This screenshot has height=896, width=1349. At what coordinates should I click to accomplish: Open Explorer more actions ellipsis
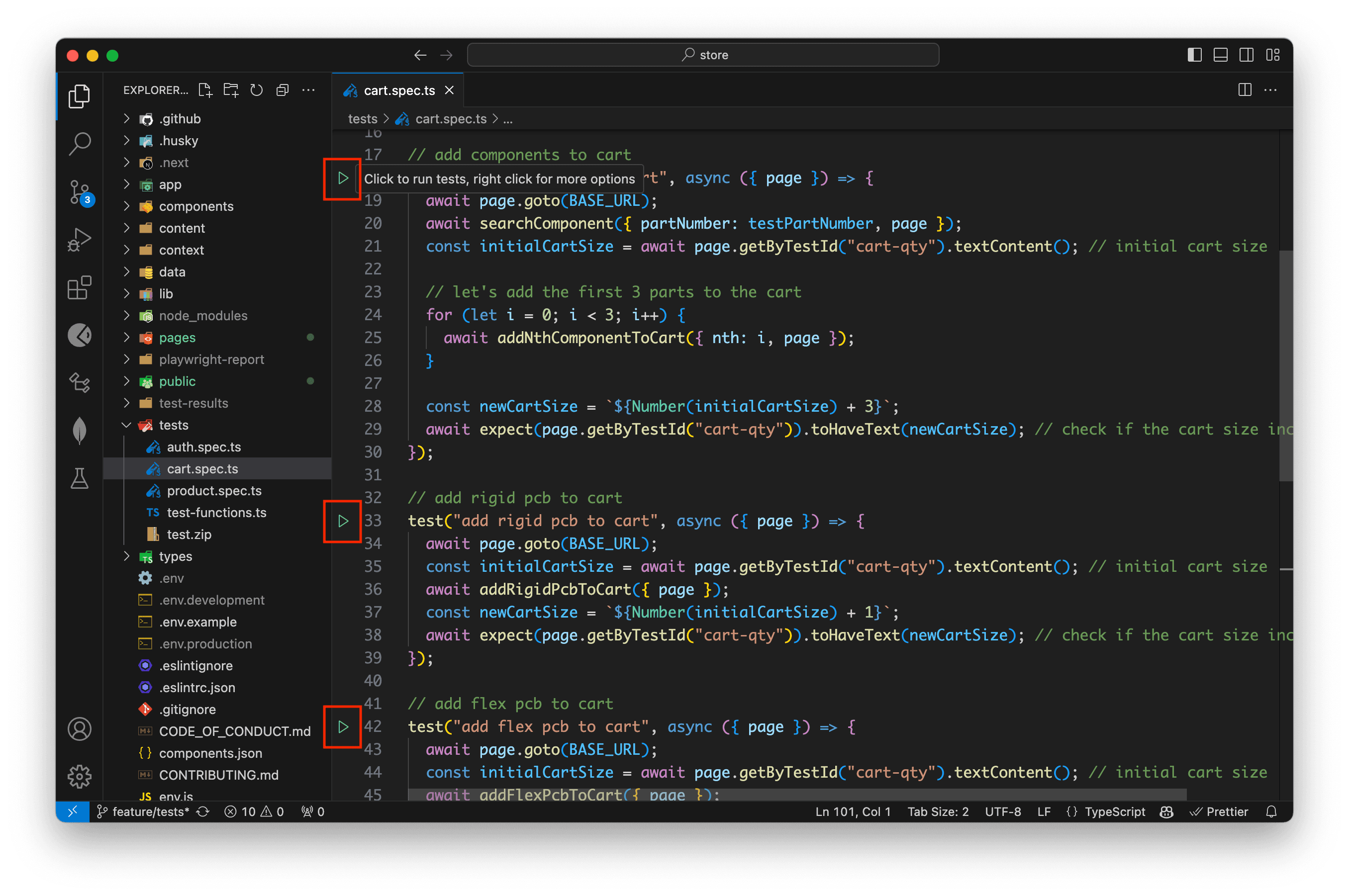308,90
